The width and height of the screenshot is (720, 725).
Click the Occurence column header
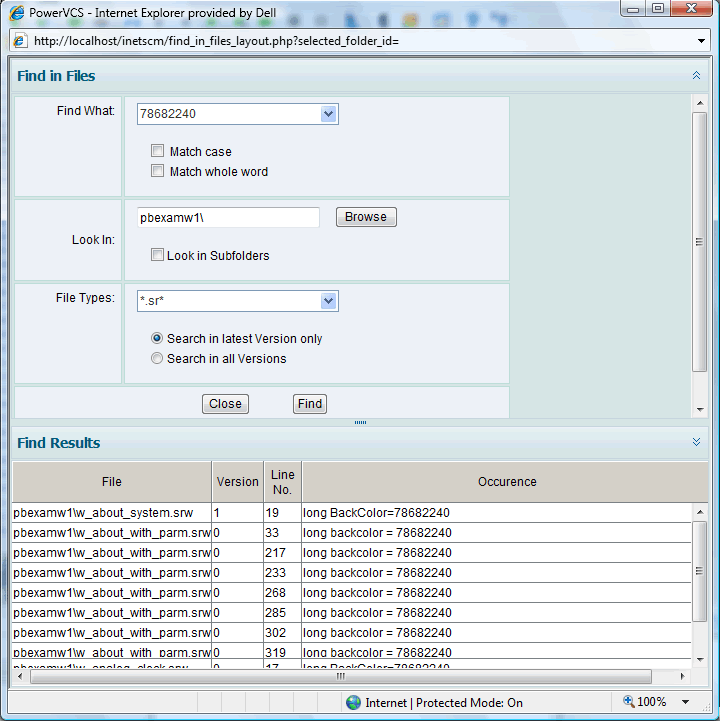tap(507, 482)
